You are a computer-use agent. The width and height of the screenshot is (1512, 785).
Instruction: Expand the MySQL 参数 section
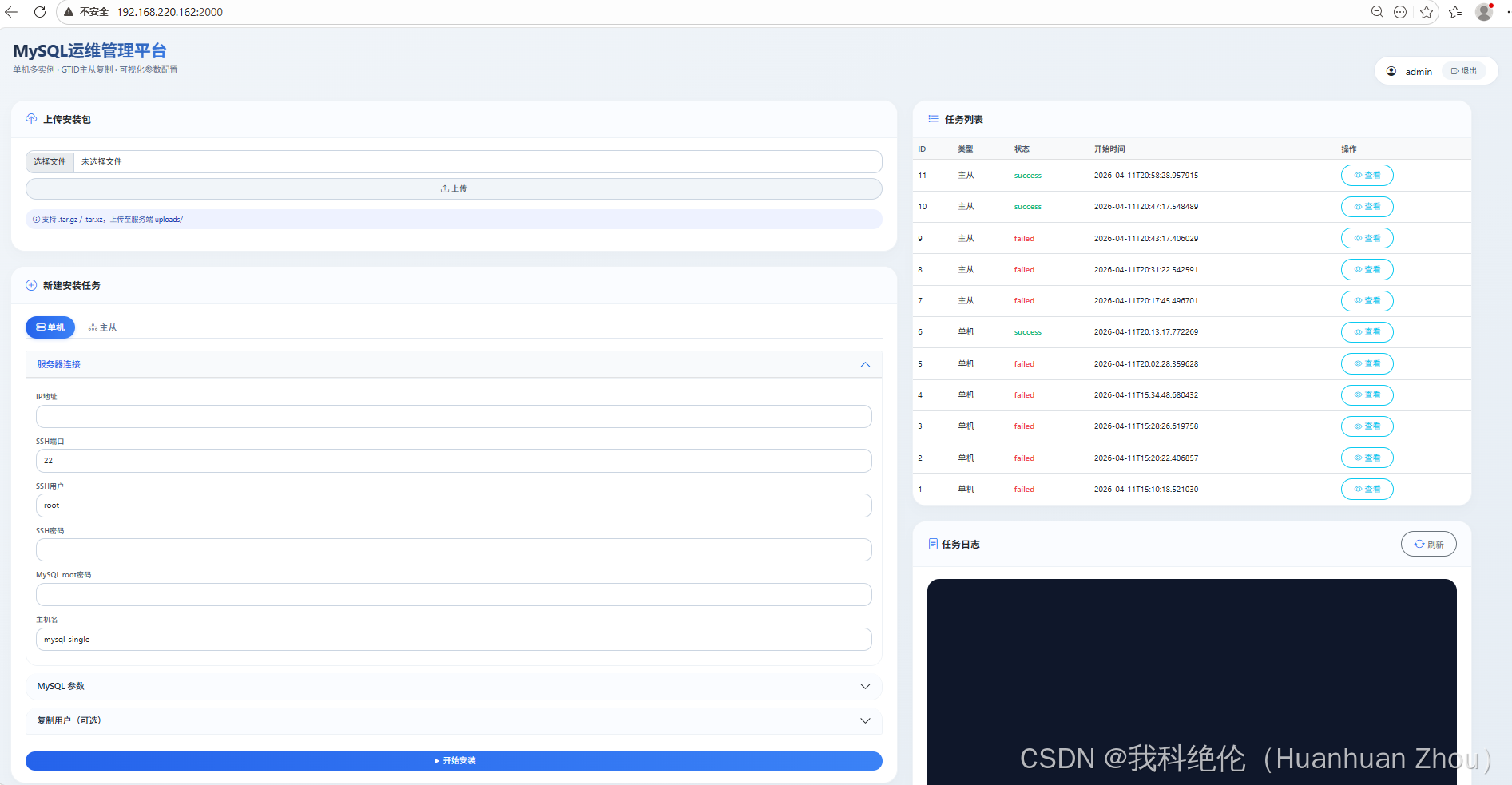[x=454, y=687]
